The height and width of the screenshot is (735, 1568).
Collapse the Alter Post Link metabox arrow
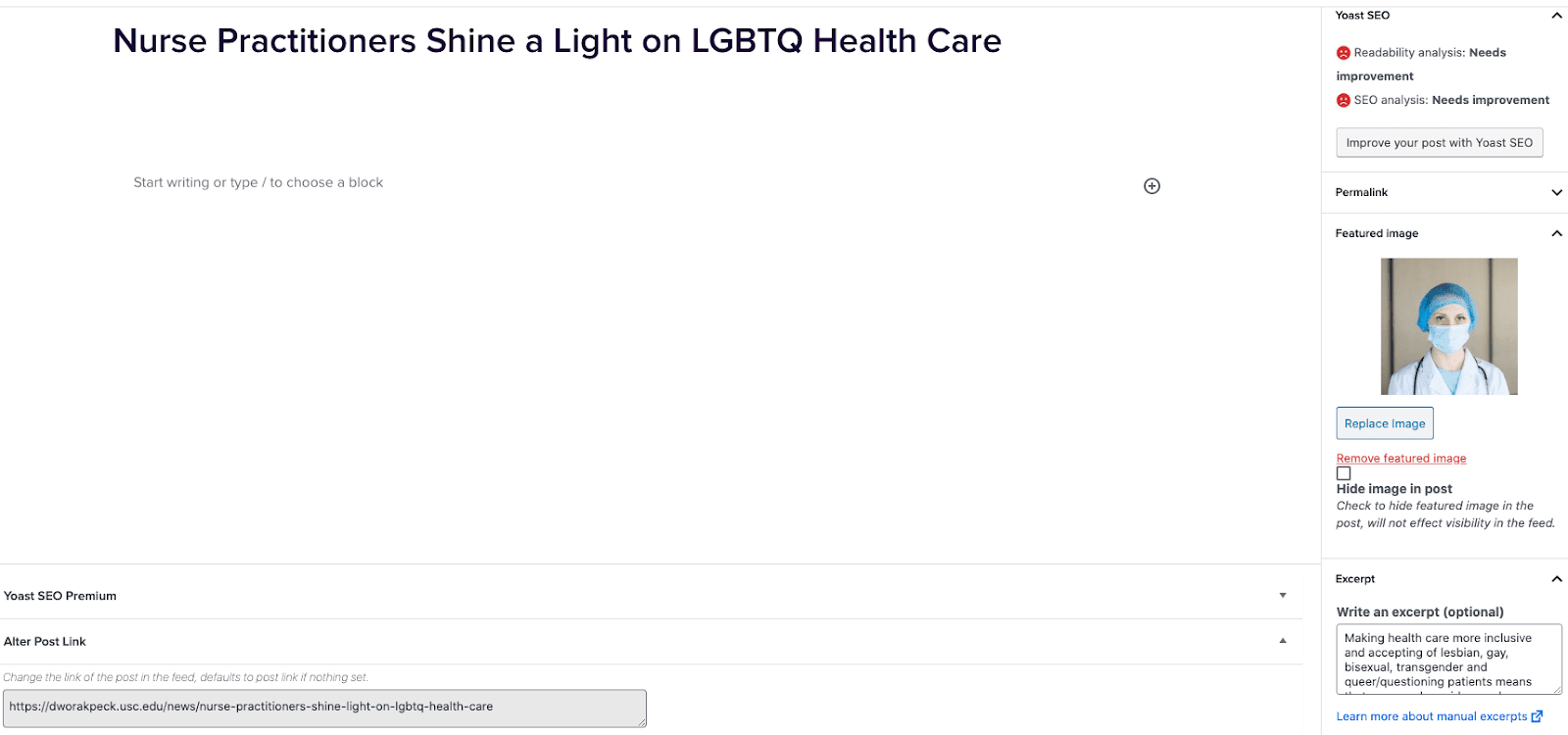coord(1283,641)
